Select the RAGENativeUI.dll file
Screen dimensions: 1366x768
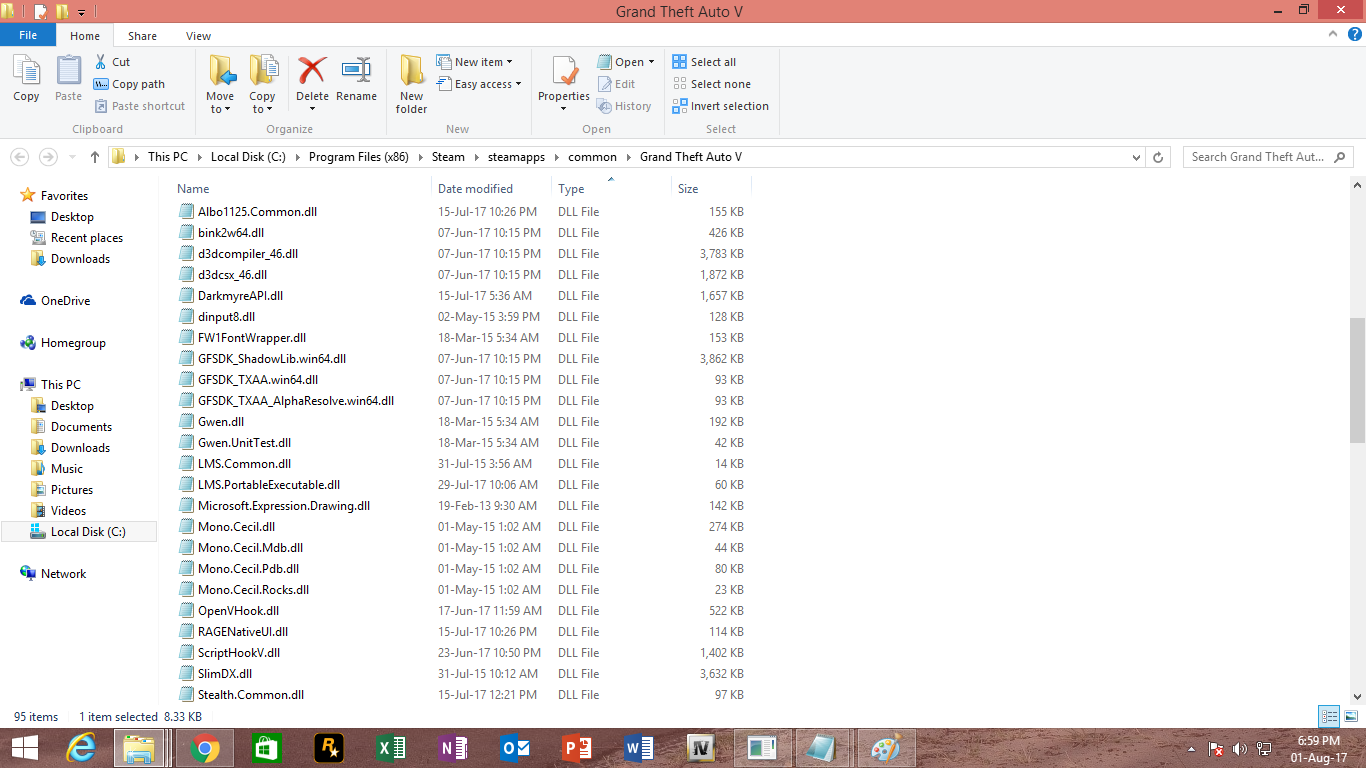(x=243, y=632)
